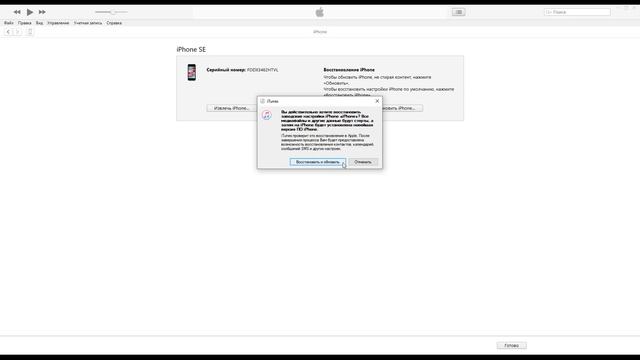This screenshot has height=360, width=640.
Task: Confirm with Восстановить и обновить button
Action: click(x=318, y=162)
